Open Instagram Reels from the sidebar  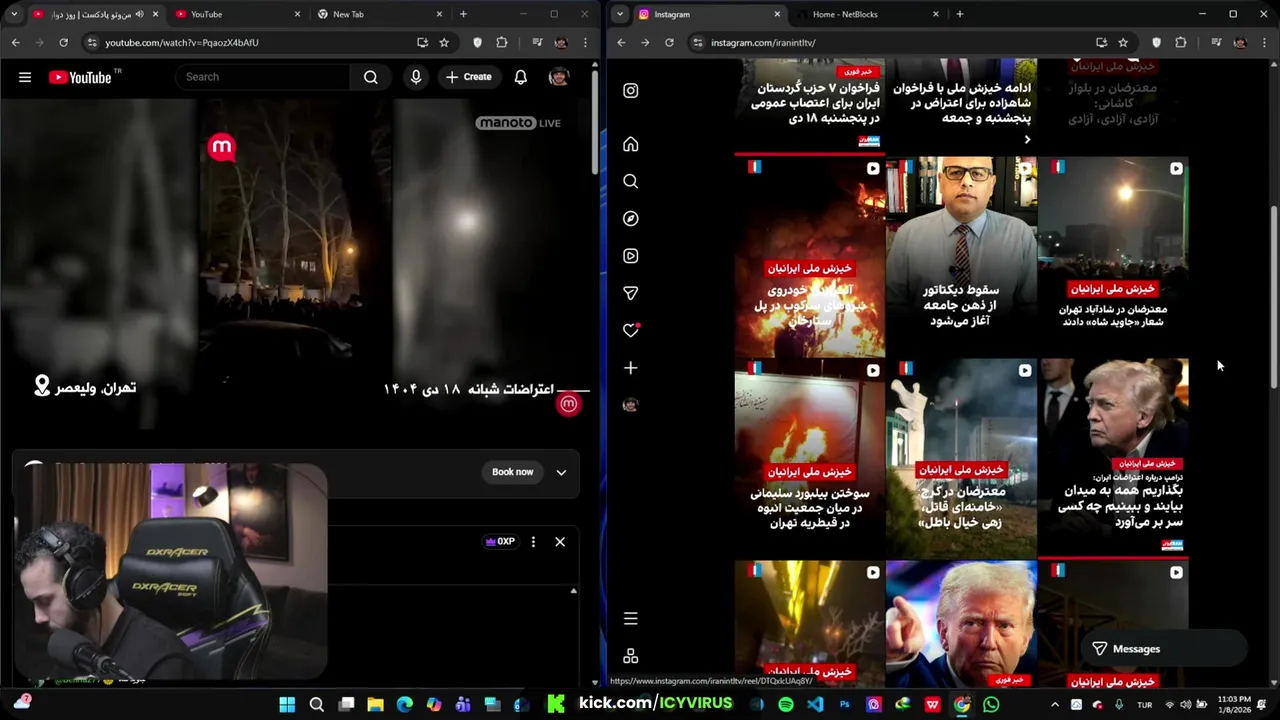(x=631, y=256)
